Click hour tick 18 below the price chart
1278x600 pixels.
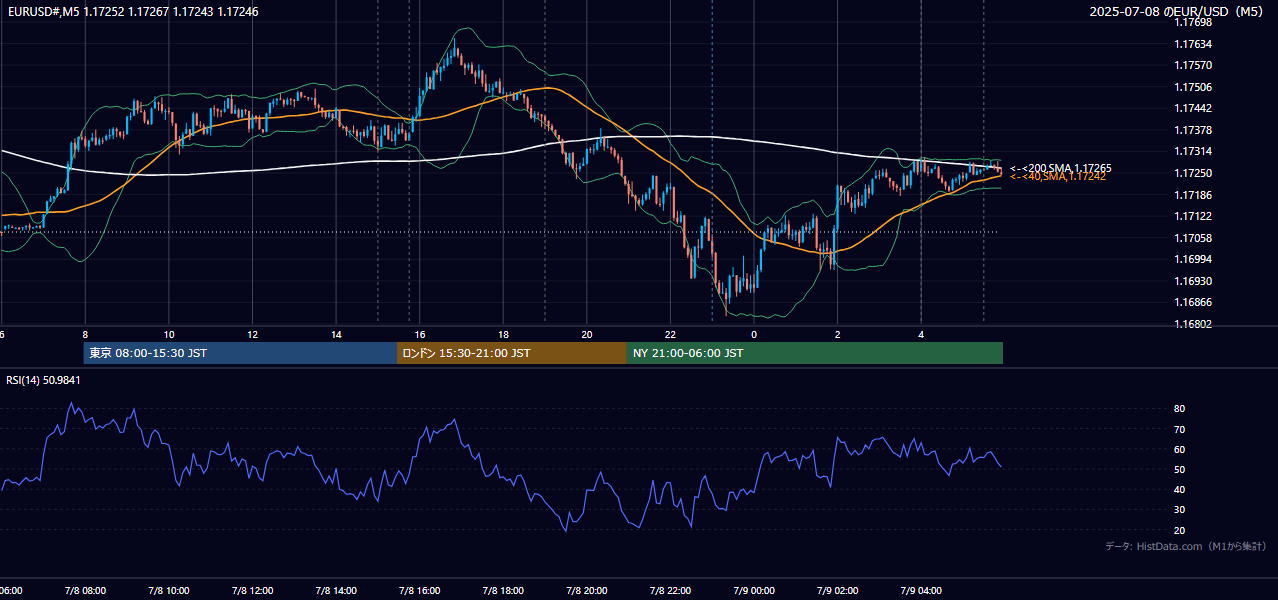point(504,334)
